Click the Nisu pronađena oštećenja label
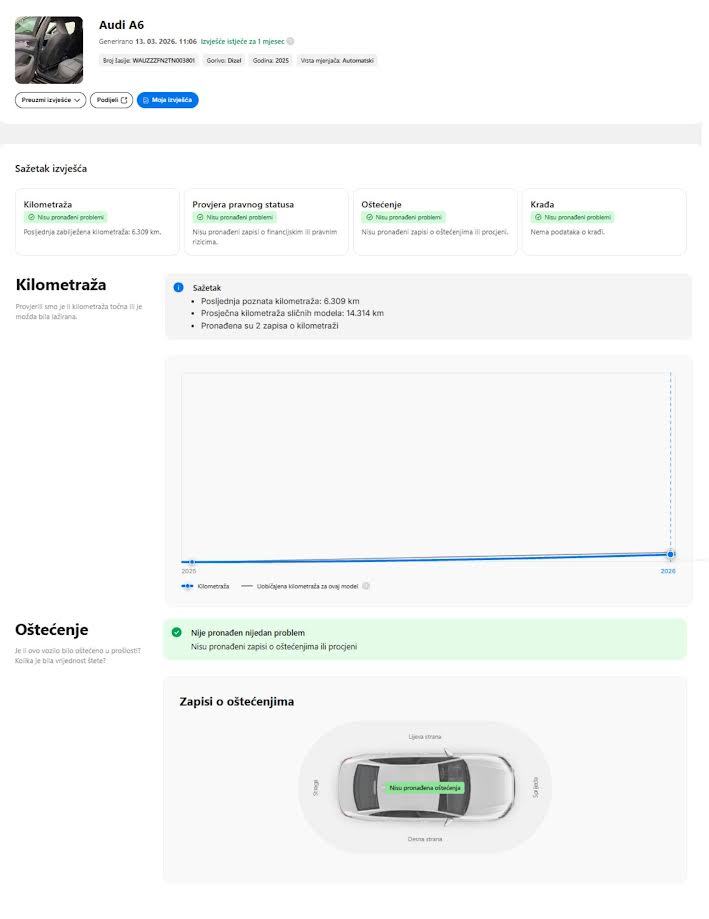The width and height of the screenshot is (709, 919). [x=425, y=788]
